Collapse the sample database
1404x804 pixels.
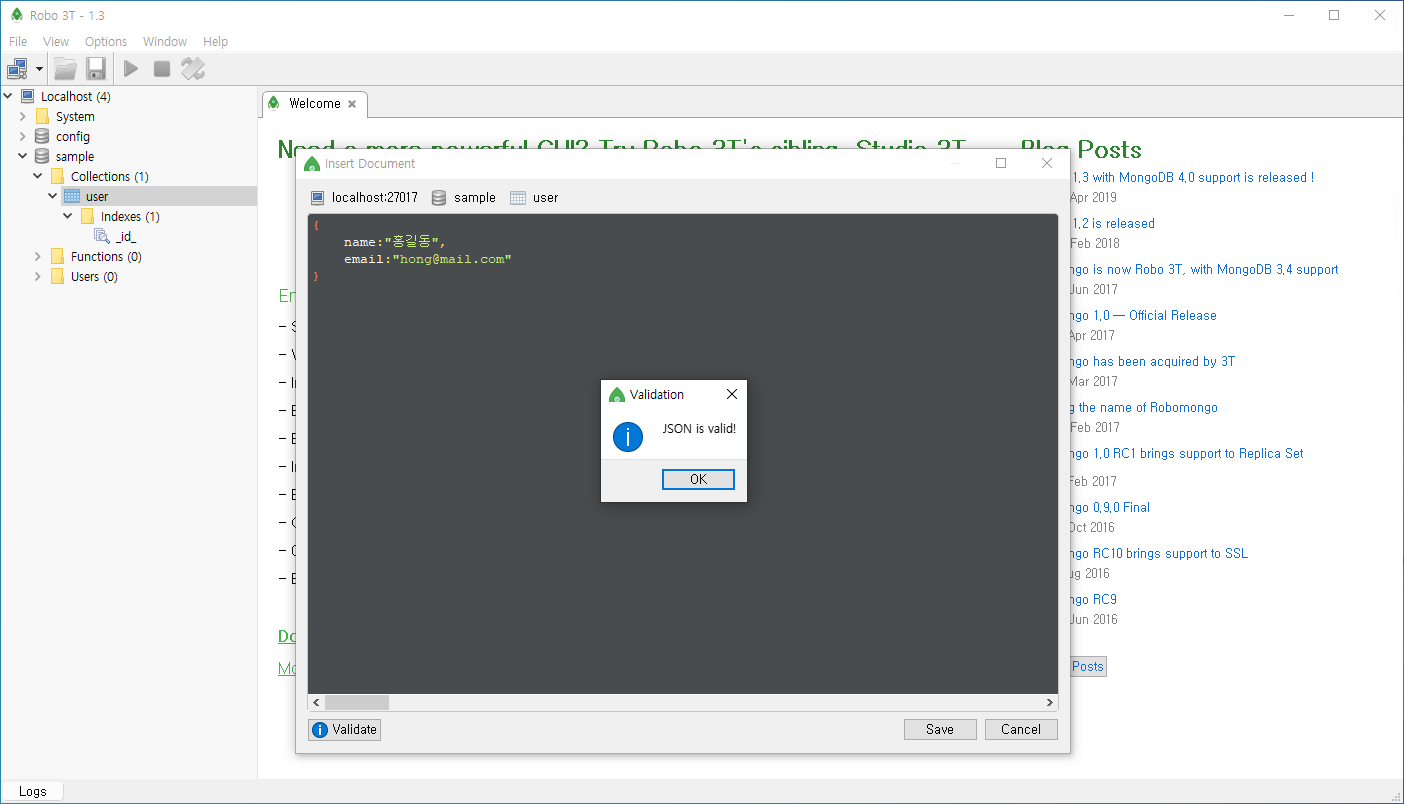[x=23, y=156]
